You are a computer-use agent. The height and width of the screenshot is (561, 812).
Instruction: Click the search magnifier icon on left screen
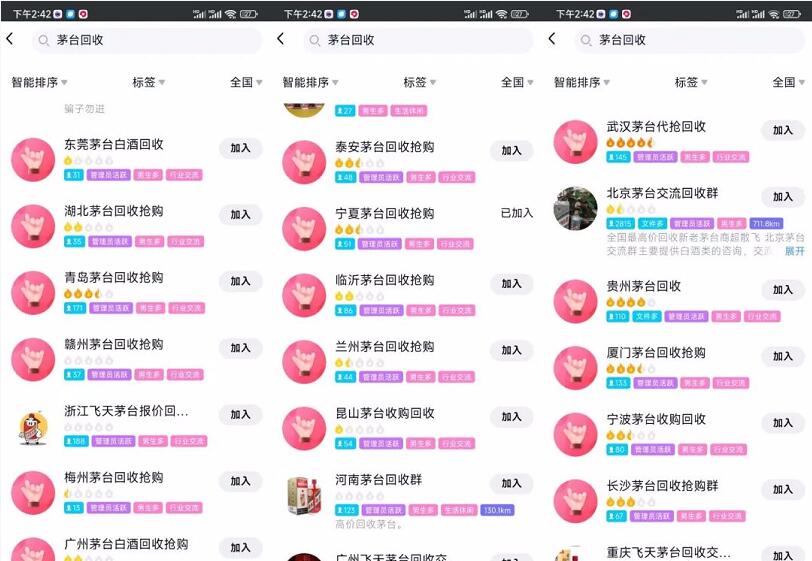point(44,40)
